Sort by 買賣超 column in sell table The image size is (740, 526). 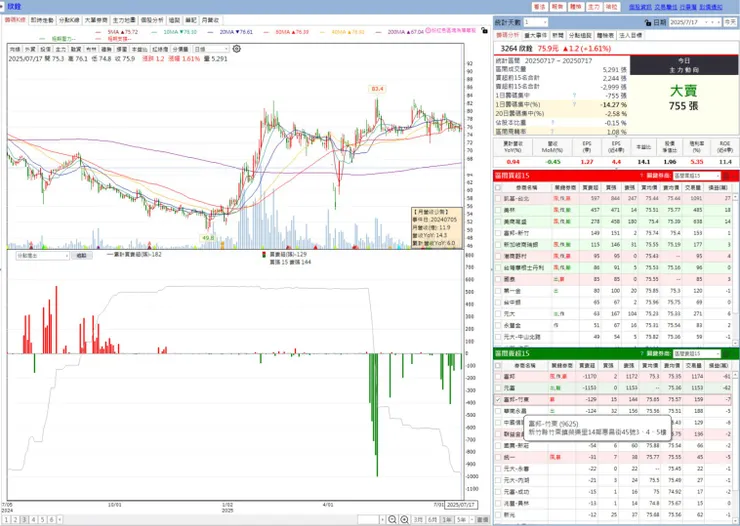(x=587, y=365)
